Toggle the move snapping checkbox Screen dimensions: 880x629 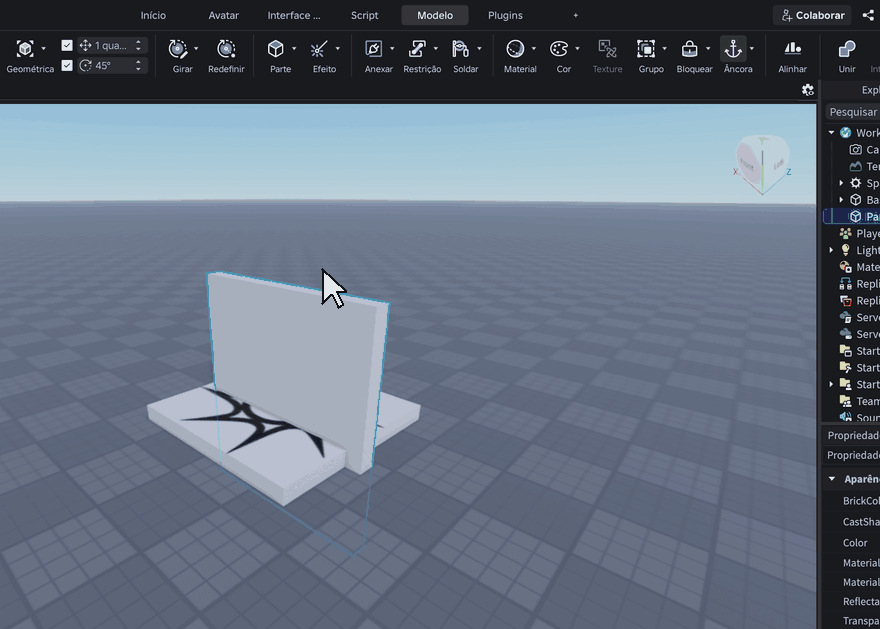click(x=67, y=45)
